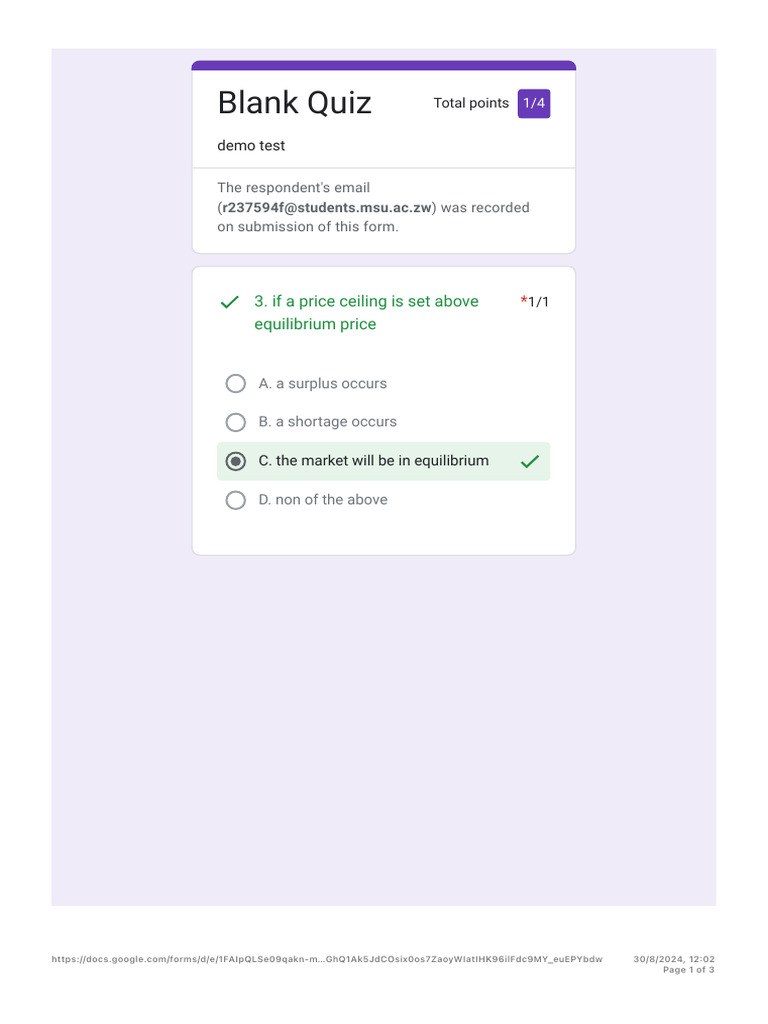Click the 'Total points' label
The width and height of the screenshot is (768, 1024).
(x=471, y=103)
